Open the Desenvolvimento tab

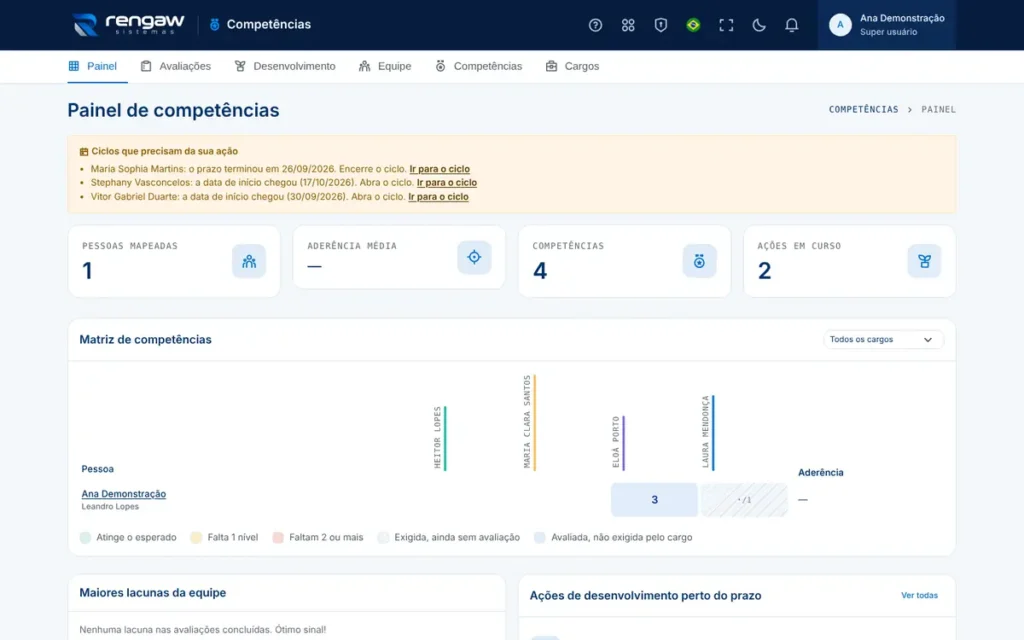pyautogui.click(x=285, y=66)
